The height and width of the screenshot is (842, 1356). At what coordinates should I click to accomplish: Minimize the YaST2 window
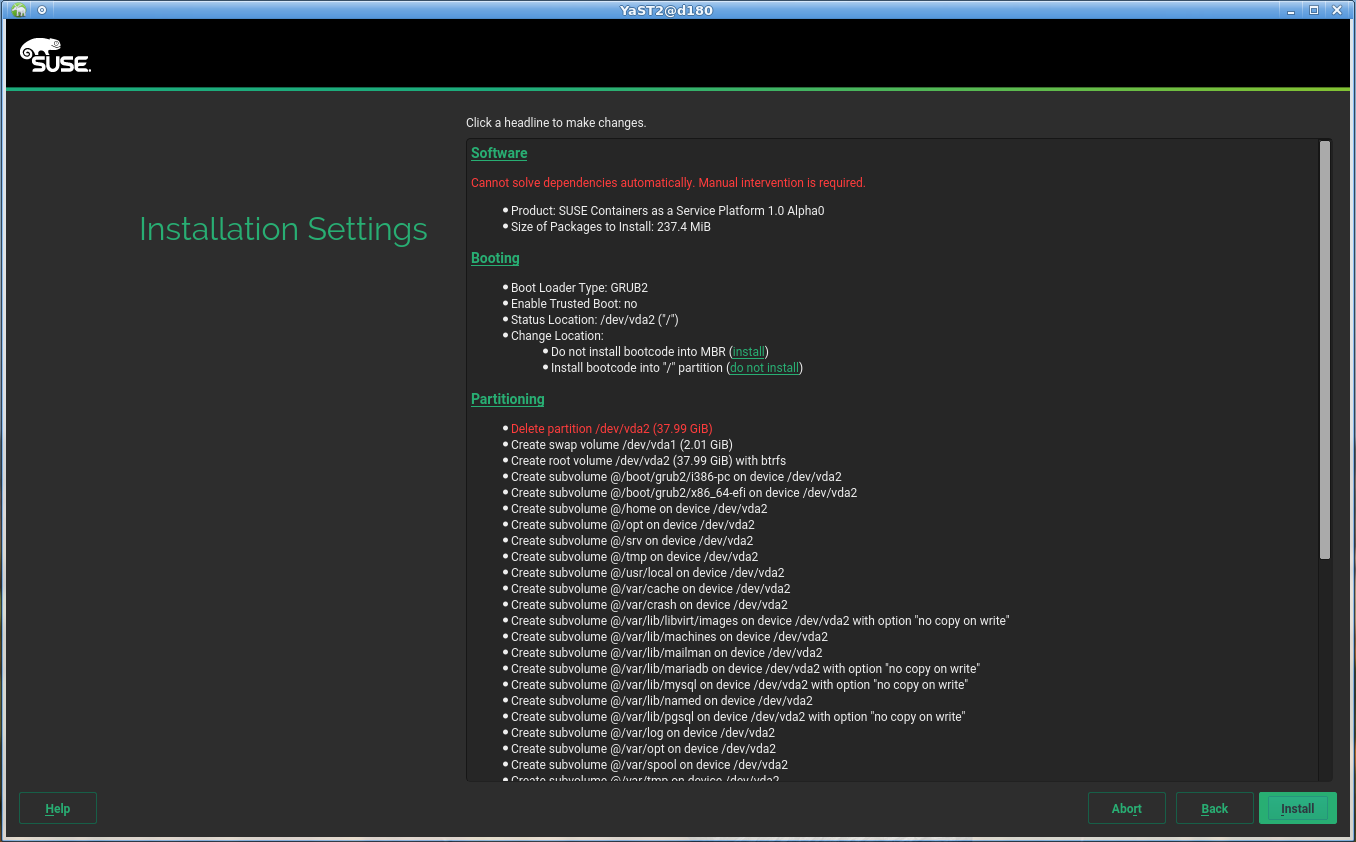[x=1291, y=10]
